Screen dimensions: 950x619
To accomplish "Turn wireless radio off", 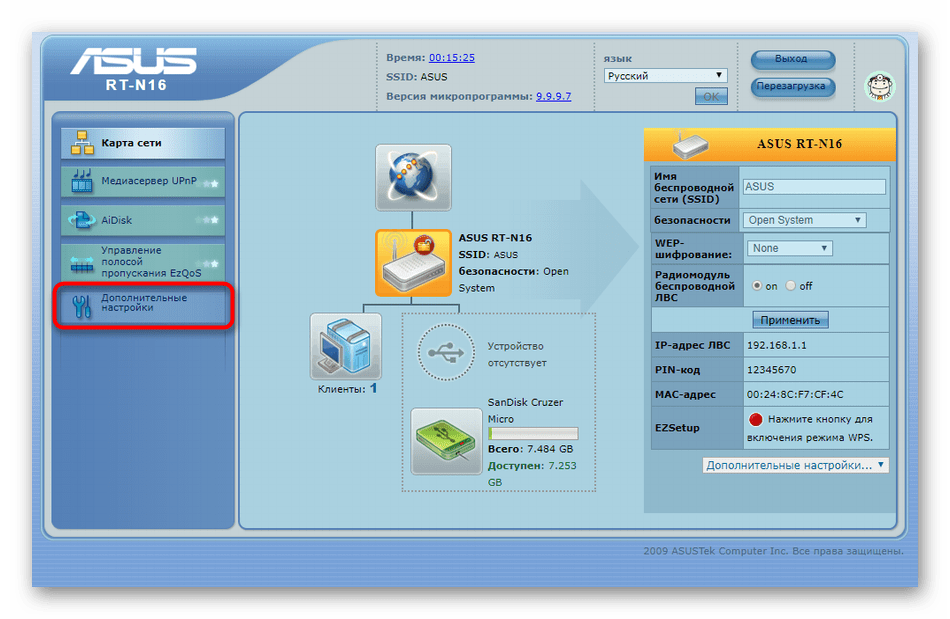I will [x=791, y=286].
